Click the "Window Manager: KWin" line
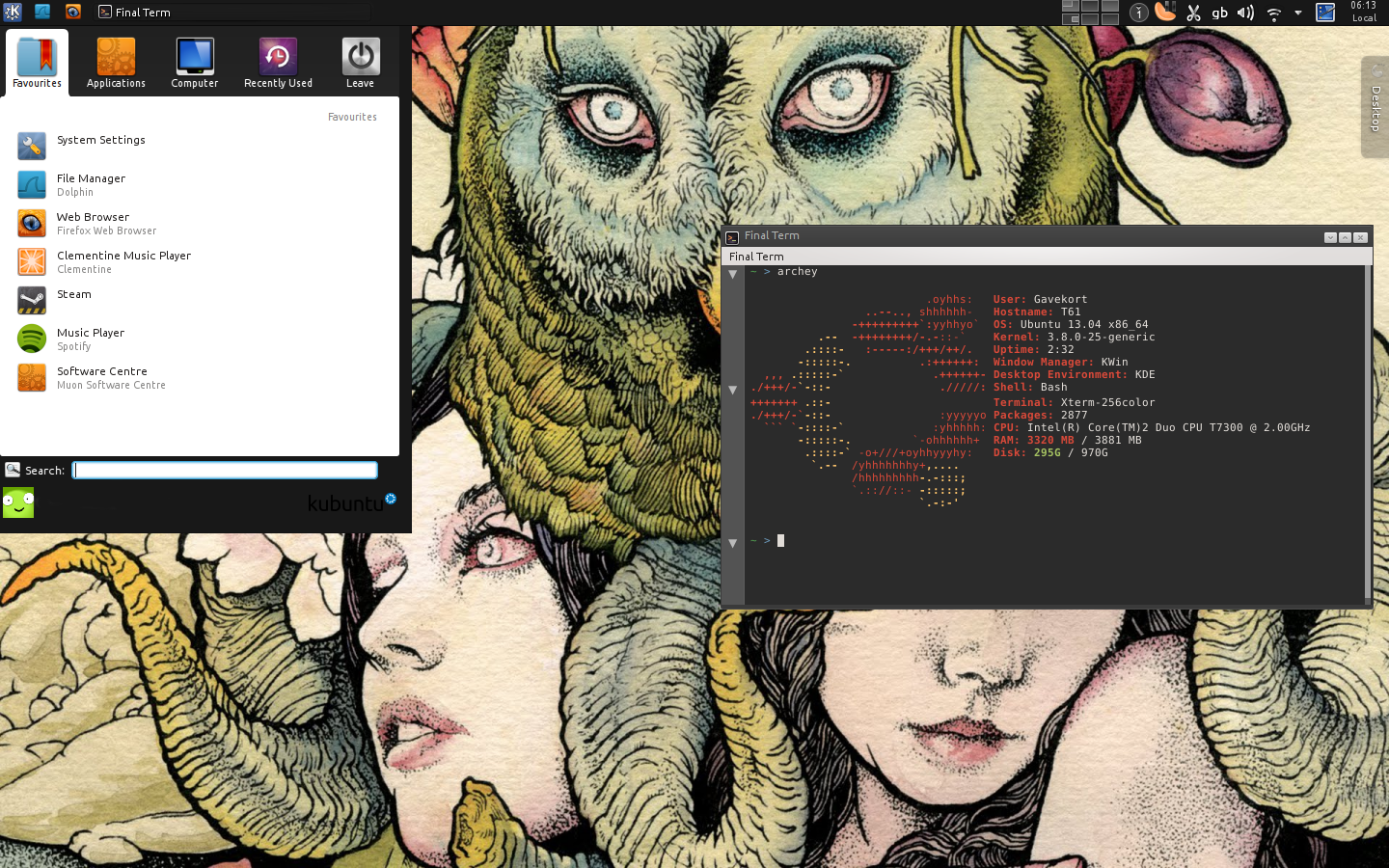Image resolution: width=1389 pixels, height=868 pixels. tap(1061, 363)
